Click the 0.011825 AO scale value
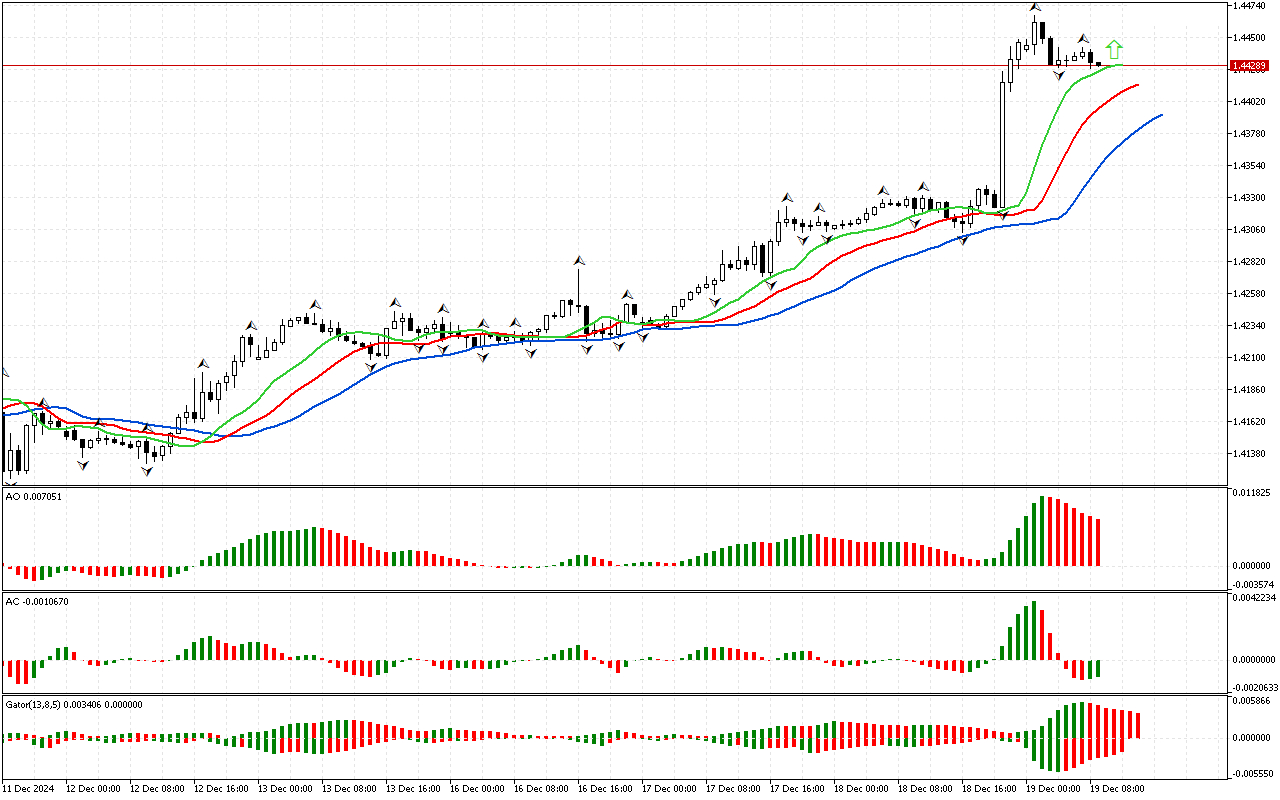1280x800 pixels. (1252, 493)
